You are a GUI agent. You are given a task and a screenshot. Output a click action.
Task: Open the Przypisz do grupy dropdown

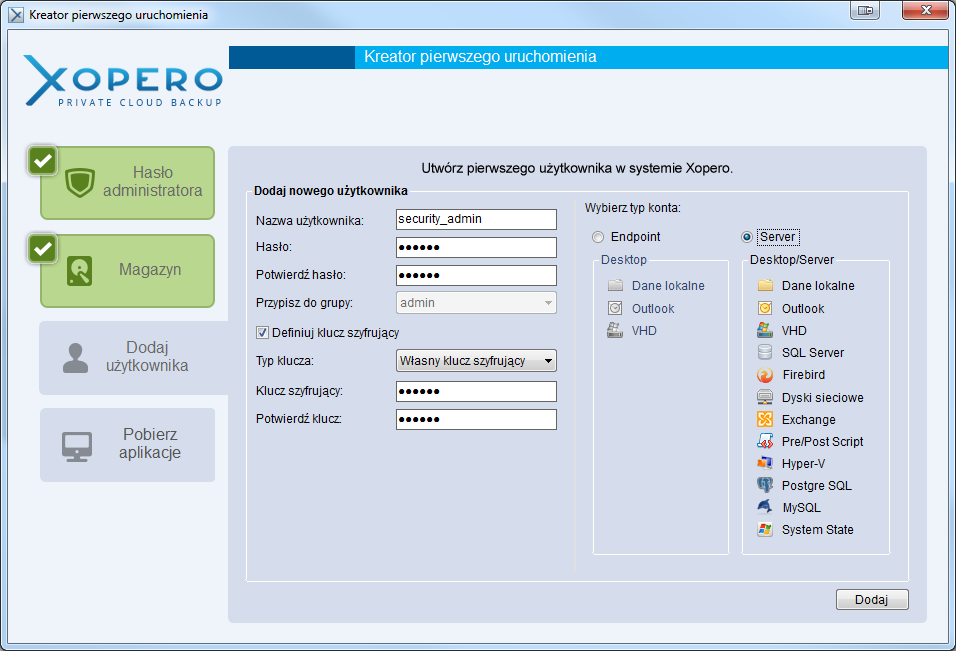476,303
